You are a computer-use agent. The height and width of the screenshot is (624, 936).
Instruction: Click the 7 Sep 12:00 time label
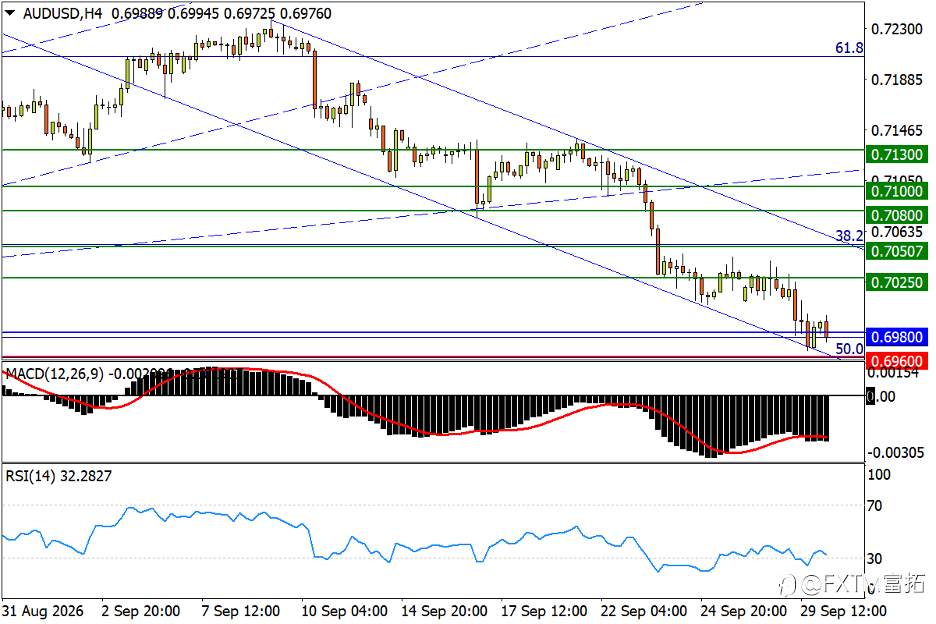[241, 611]
